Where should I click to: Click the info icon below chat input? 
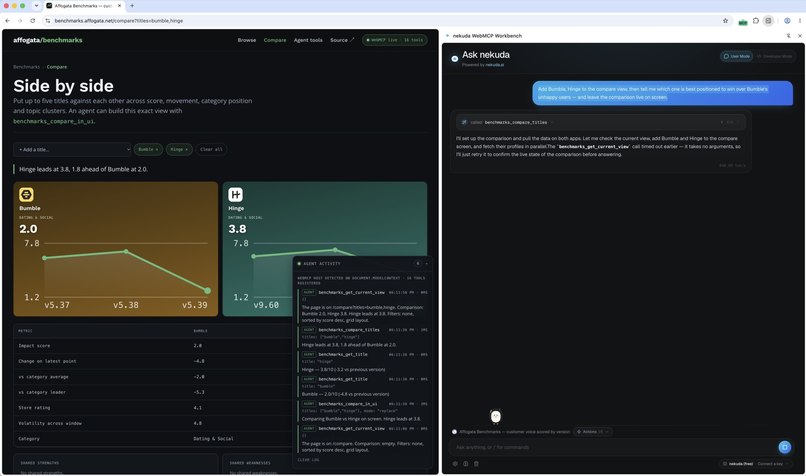coord(466,464)
